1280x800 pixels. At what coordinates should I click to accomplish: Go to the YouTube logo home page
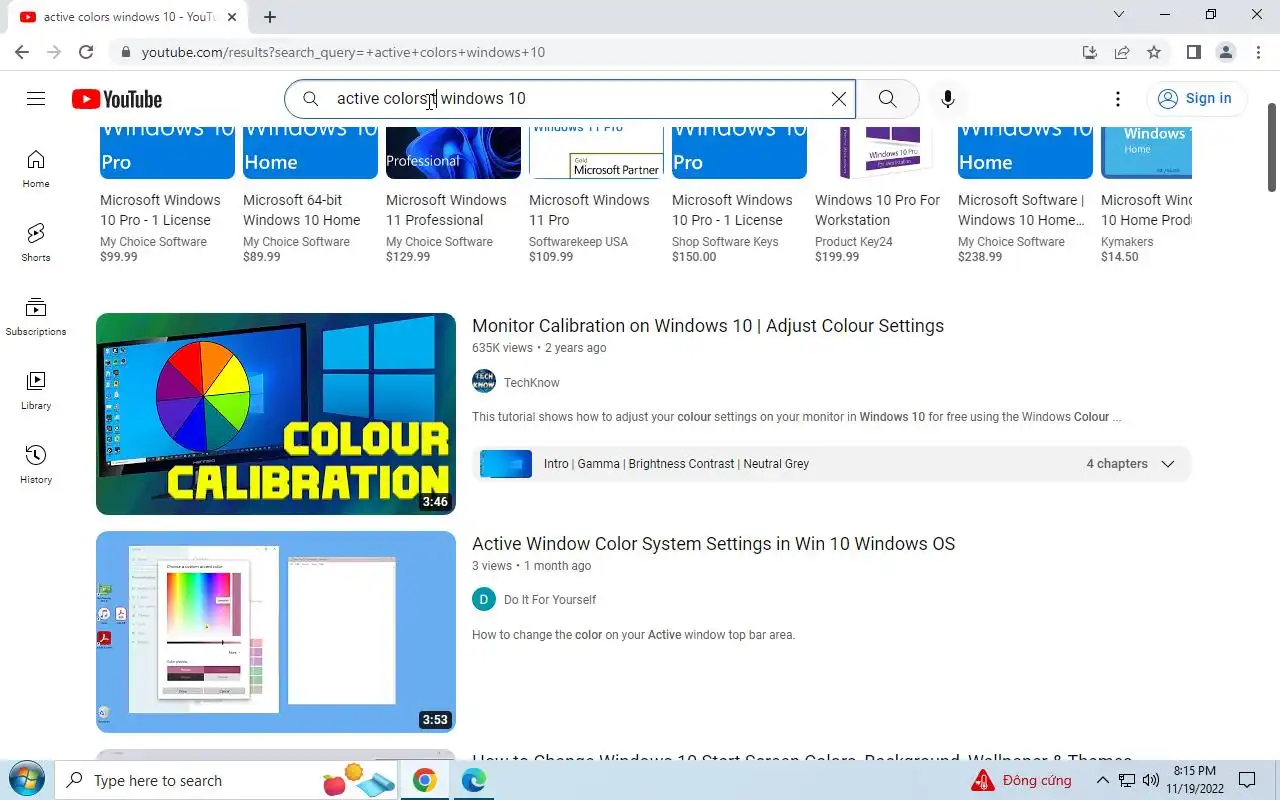click(117, 99)
